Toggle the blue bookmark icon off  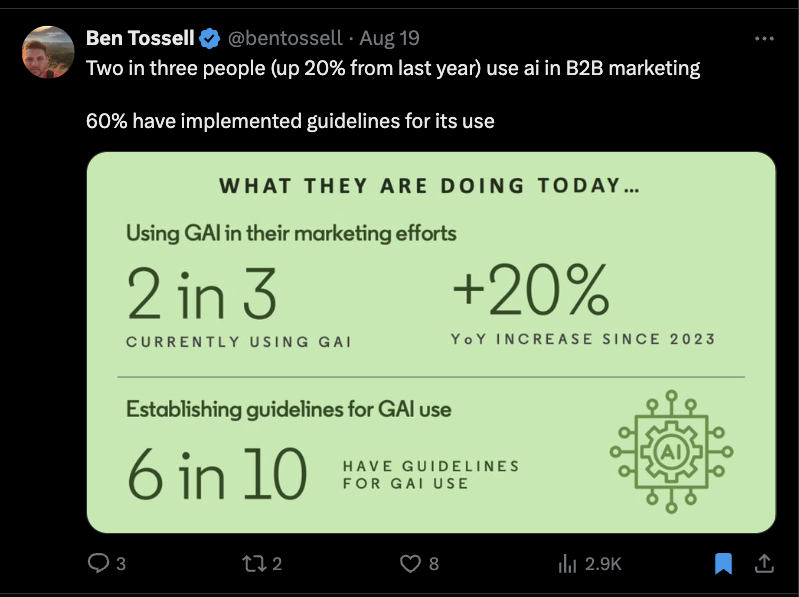point(723,563)
